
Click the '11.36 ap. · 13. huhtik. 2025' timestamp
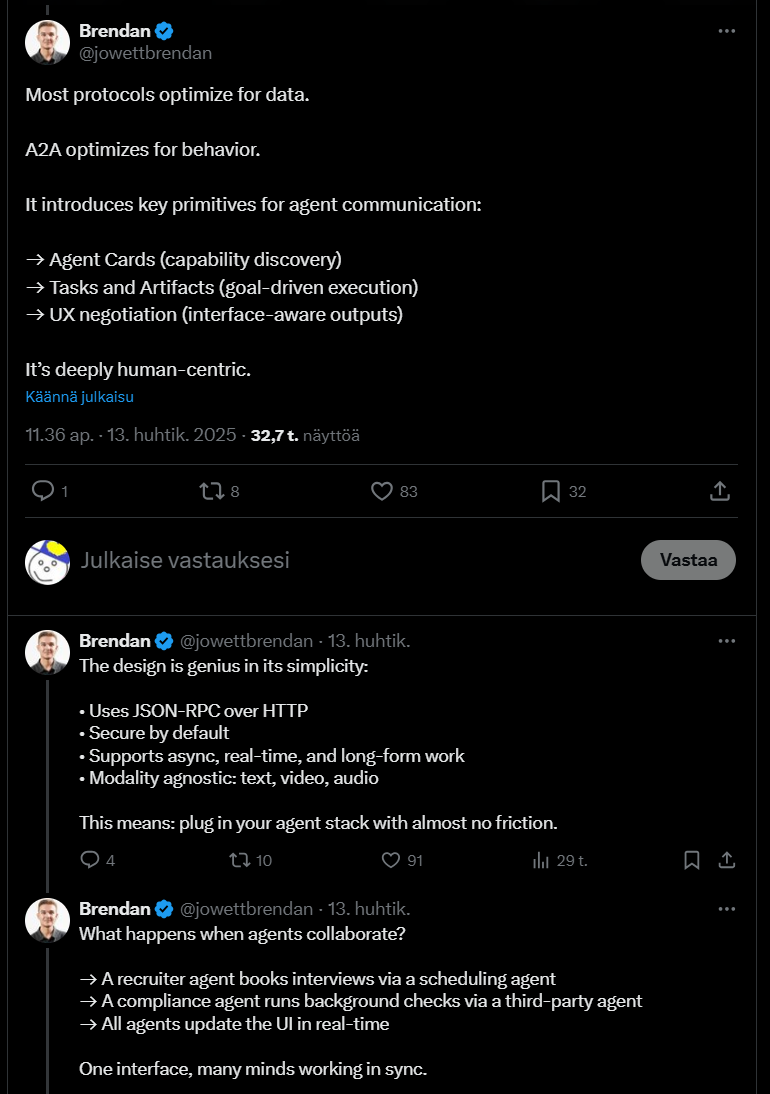[131, 435]
